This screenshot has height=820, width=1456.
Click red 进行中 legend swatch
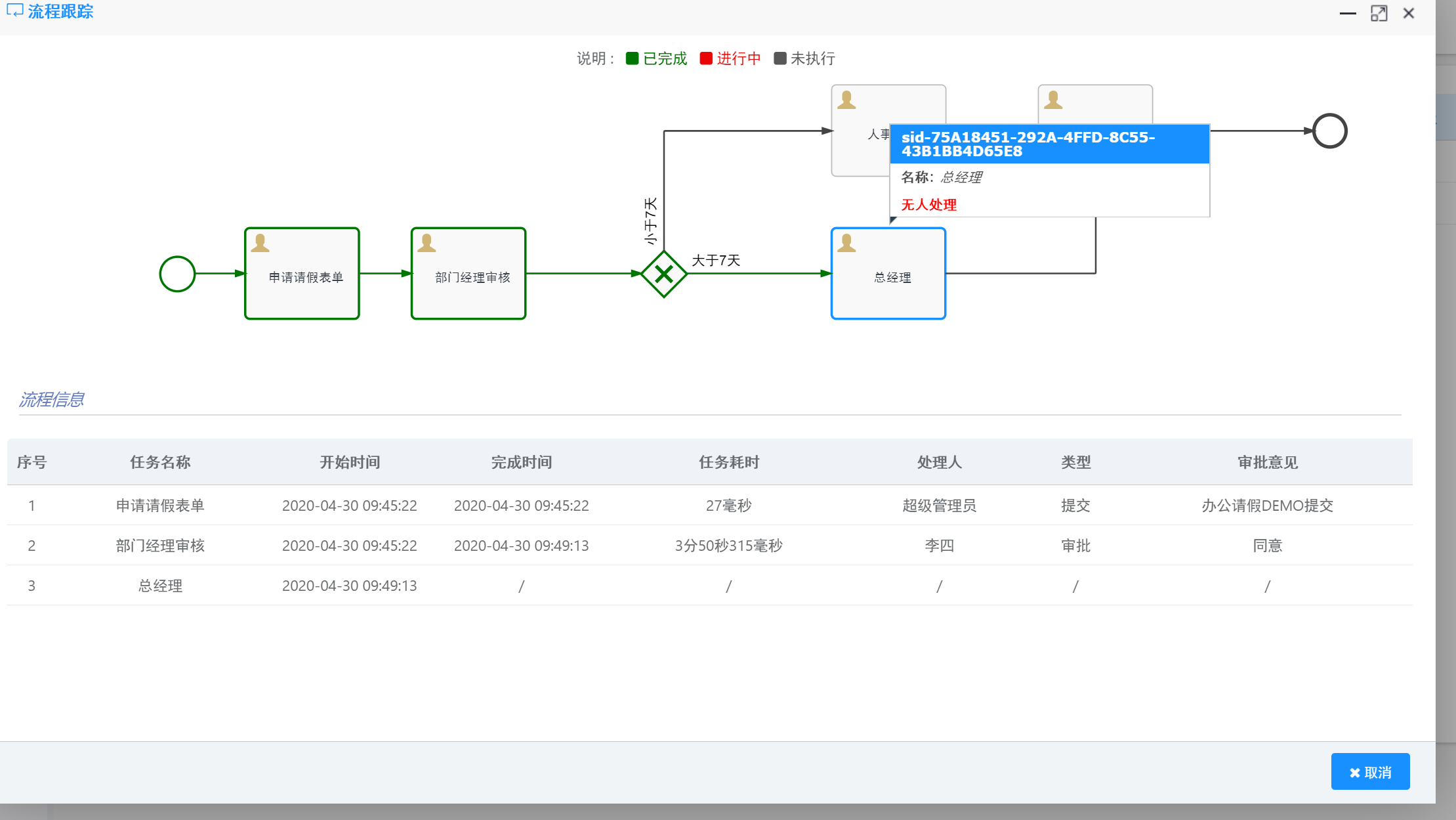(706, 58)
